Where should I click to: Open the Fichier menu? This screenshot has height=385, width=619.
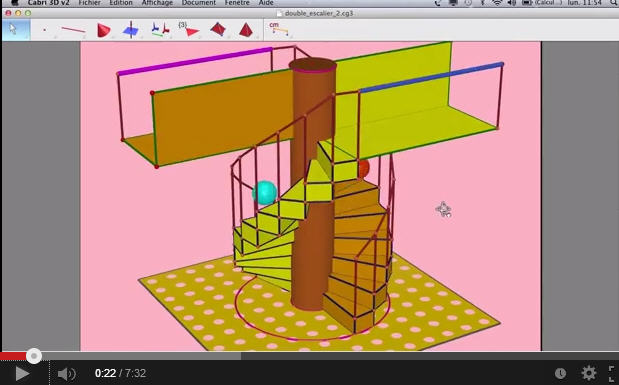coord(90,3)
